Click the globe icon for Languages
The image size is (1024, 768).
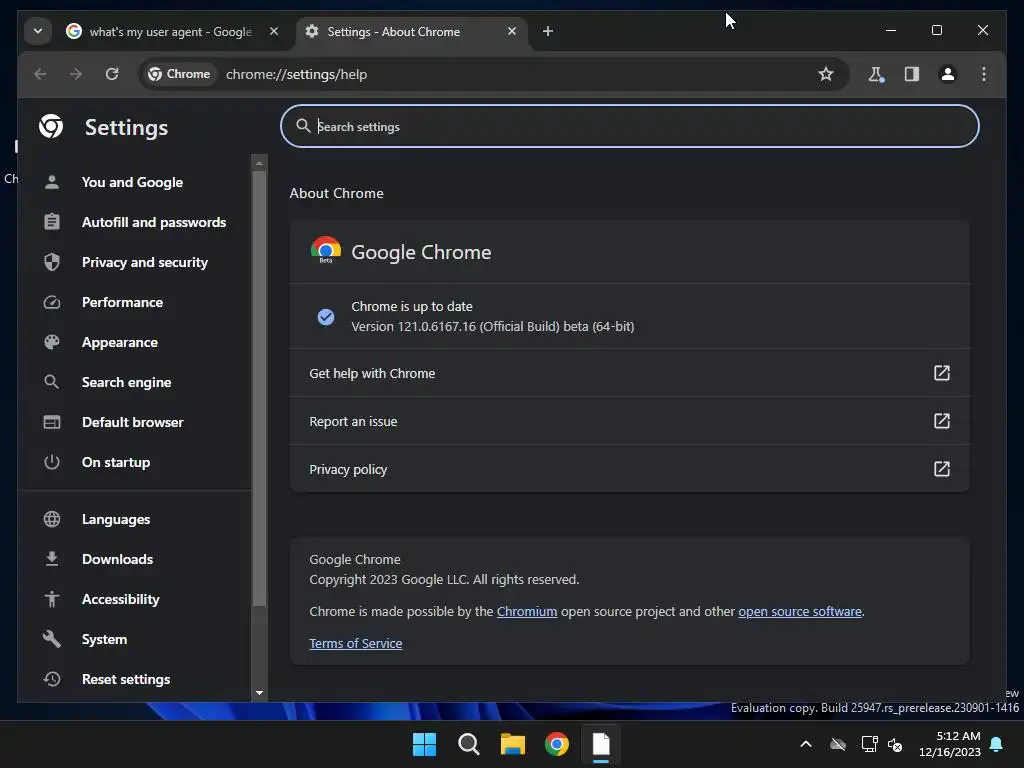tap(52, 519)
